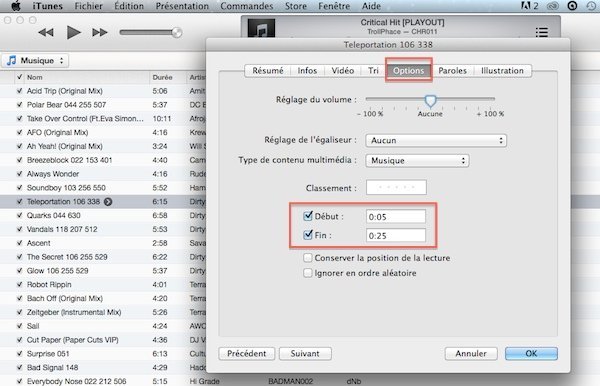Select the Quarks 044 630 track
This screenshot has height=386, width=600.
click(54, 215)
